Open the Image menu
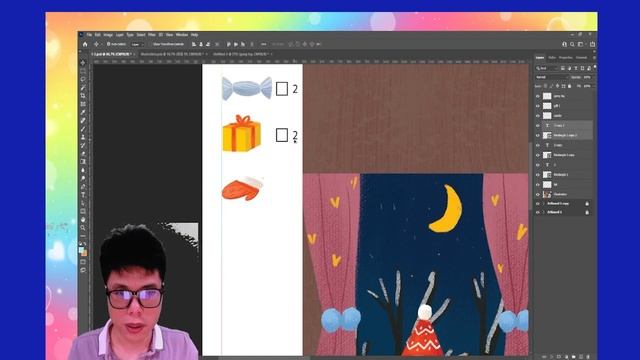The width and height of the screenshot is (640, 360). (x=108, y=35)
